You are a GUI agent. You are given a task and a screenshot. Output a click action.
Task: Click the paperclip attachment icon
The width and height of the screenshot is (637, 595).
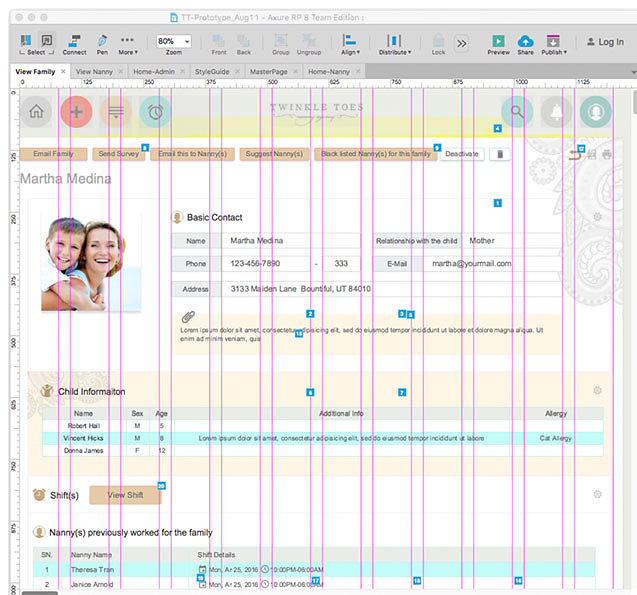click(x=188, y=317)
